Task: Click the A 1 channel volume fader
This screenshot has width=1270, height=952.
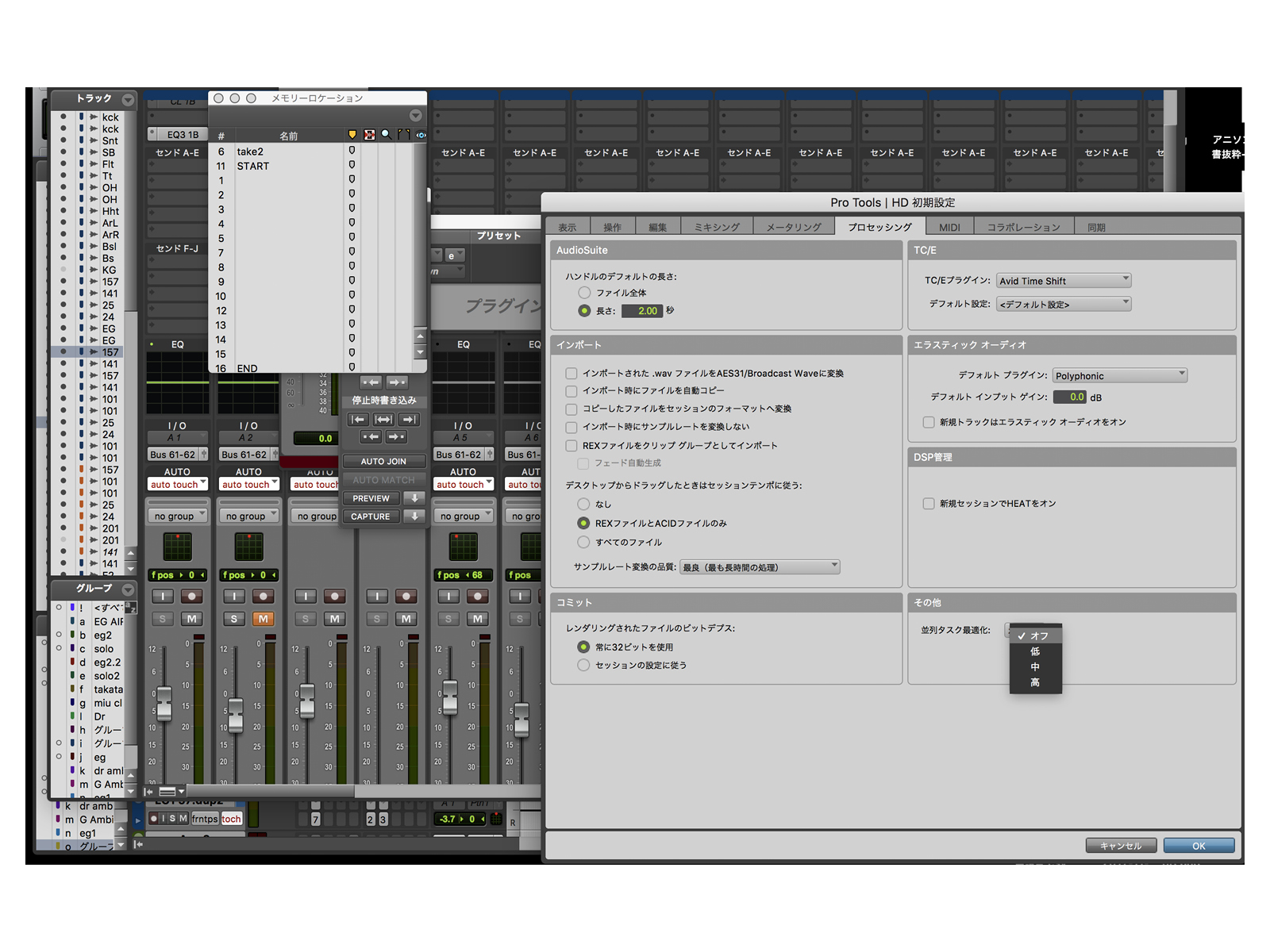Action: point(164,703)
